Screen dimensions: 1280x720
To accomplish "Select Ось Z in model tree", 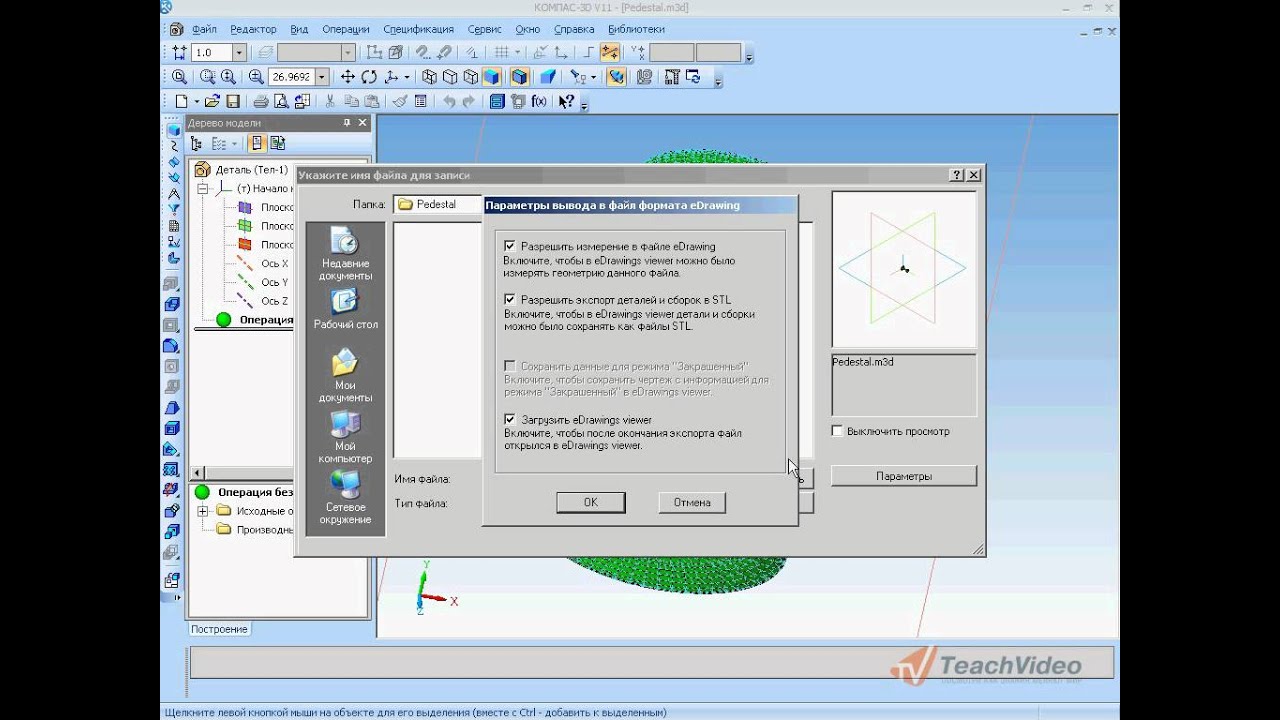I will click(274, 301).
